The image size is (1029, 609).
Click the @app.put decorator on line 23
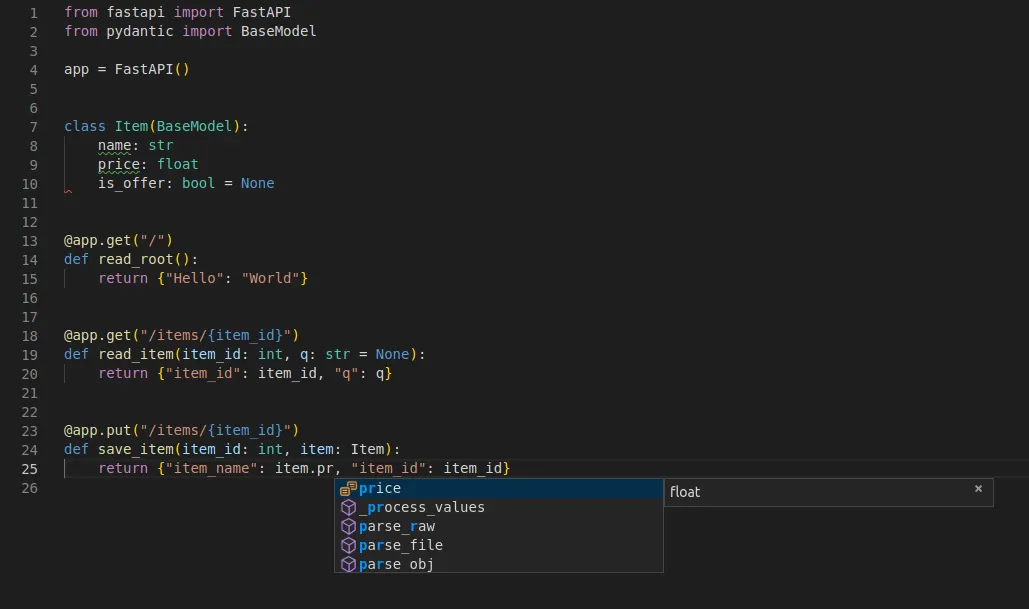tap(96, 430)
